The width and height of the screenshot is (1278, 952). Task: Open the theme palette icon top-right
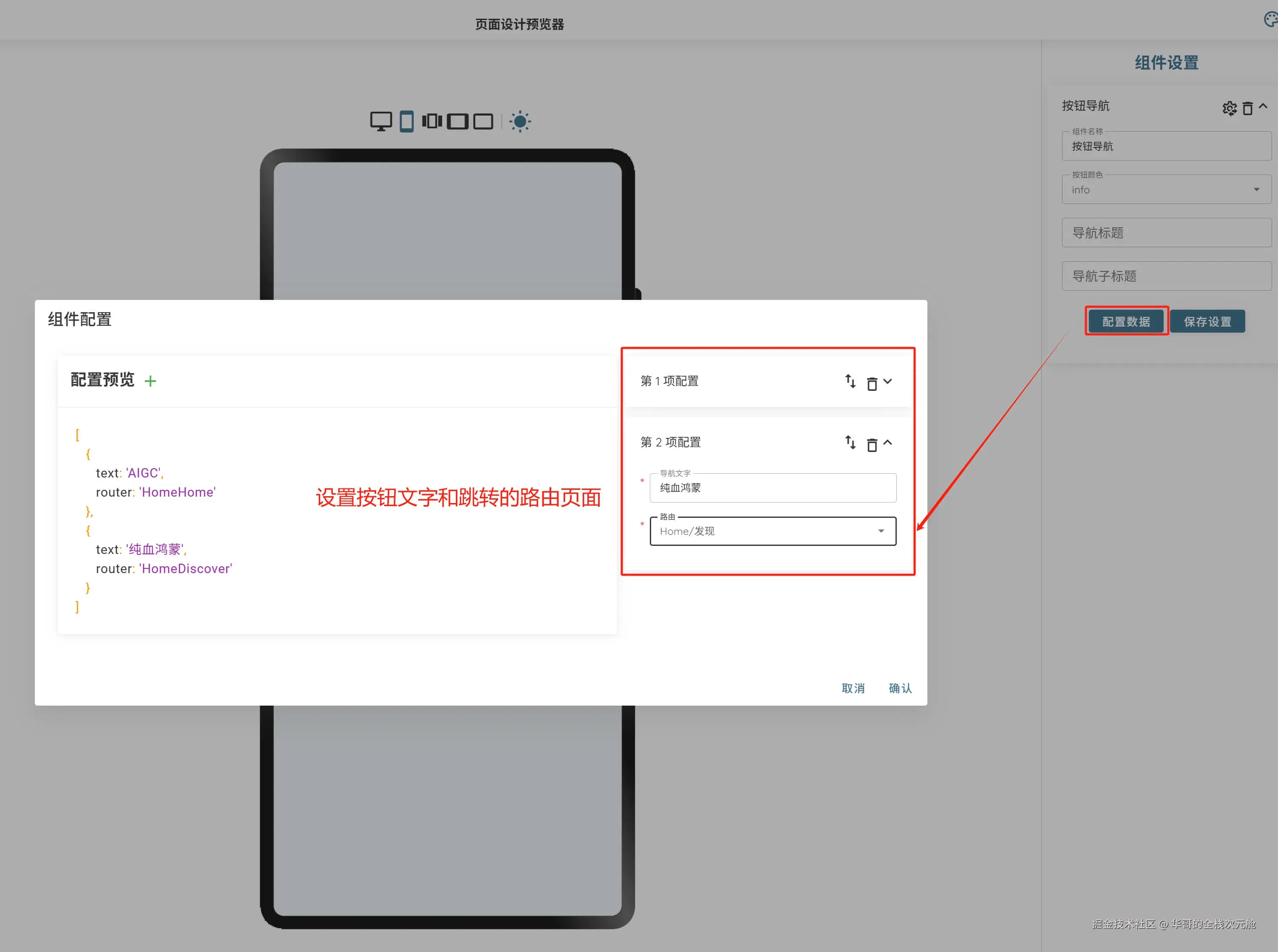pos(1270,20)
